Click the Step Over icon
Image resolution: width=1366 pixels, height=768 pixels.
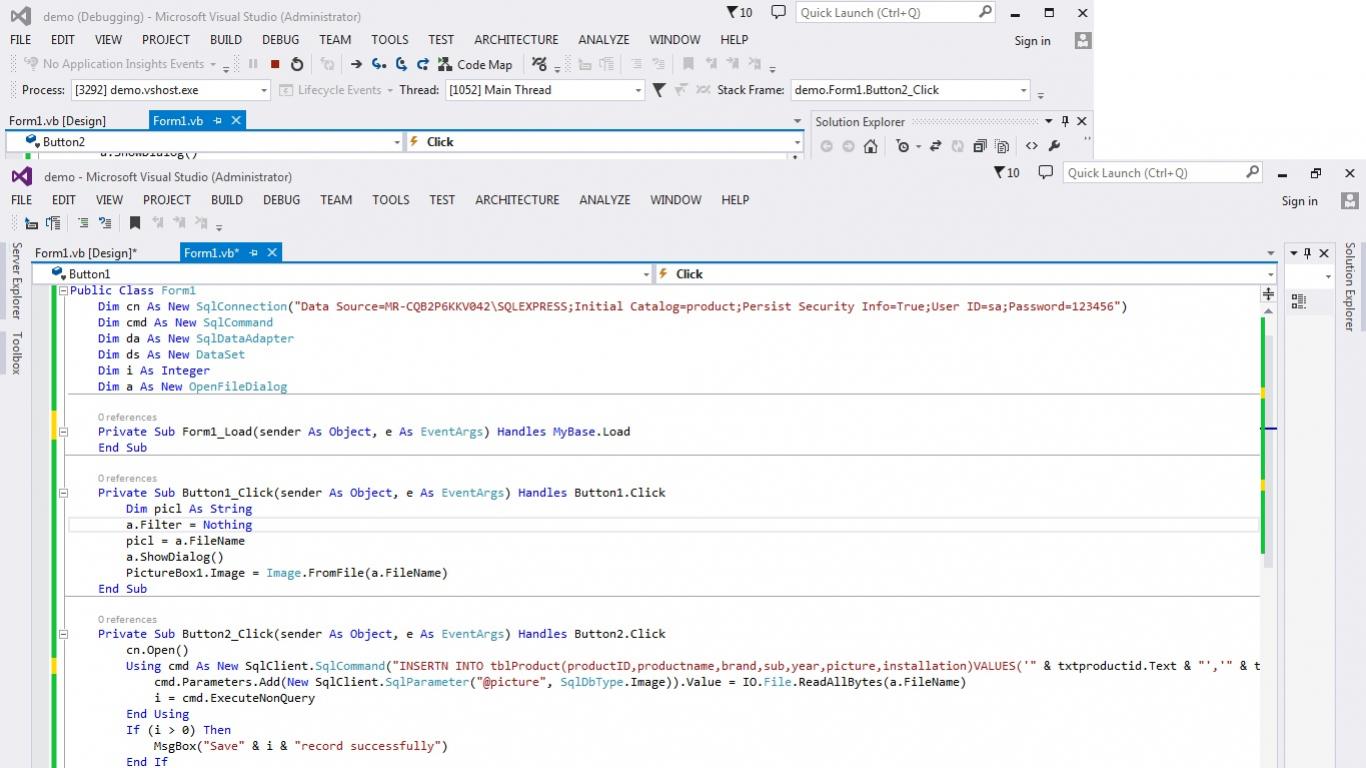click(401, 64)
